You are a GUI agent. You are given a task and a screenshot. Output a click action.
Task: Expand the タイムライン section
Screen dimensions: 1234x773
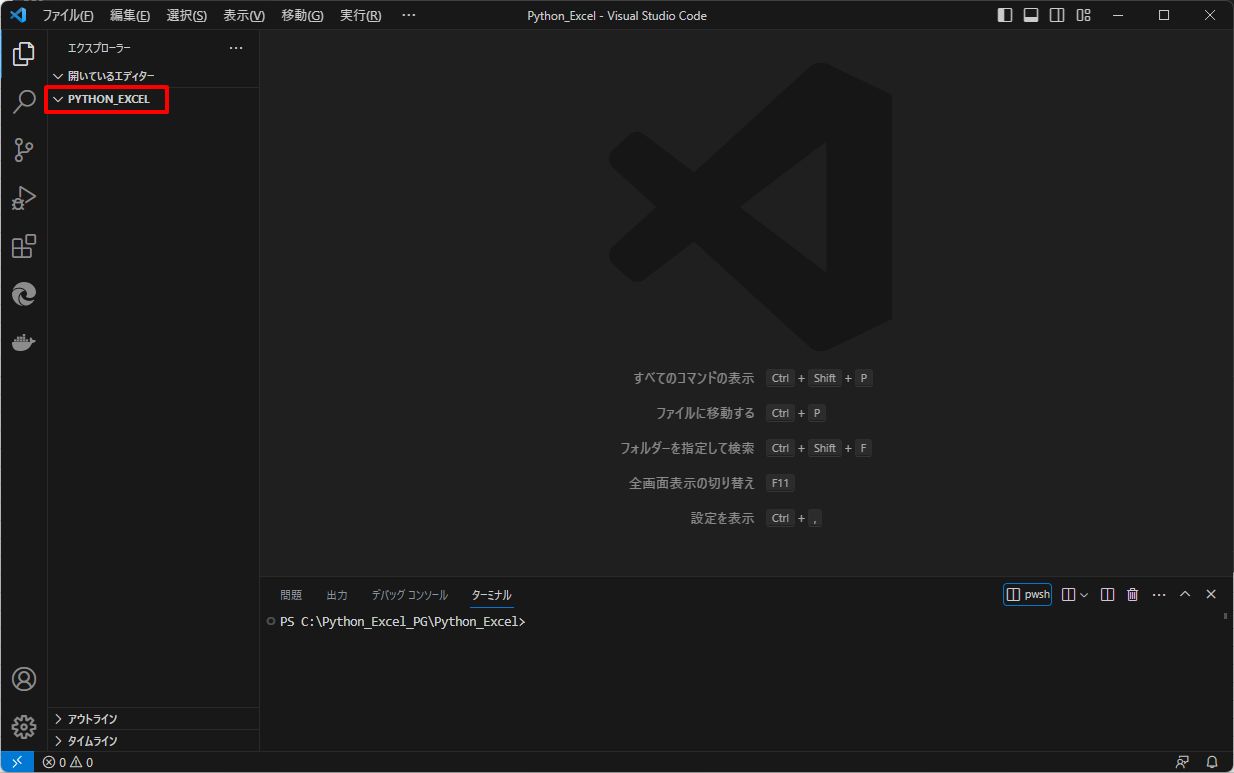pos(153,741)
